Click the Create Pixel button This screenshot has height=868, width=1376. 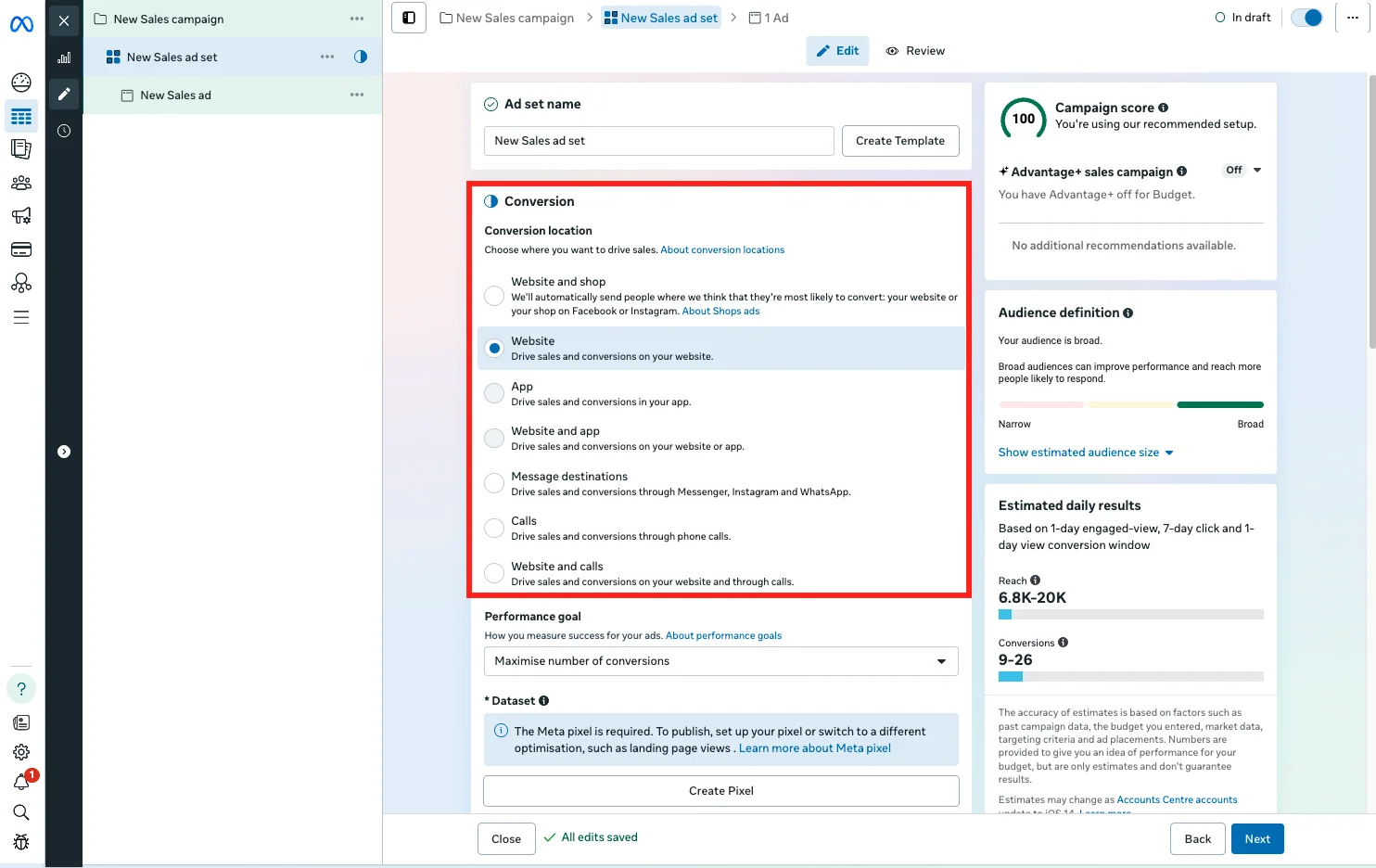coord(721,791)
